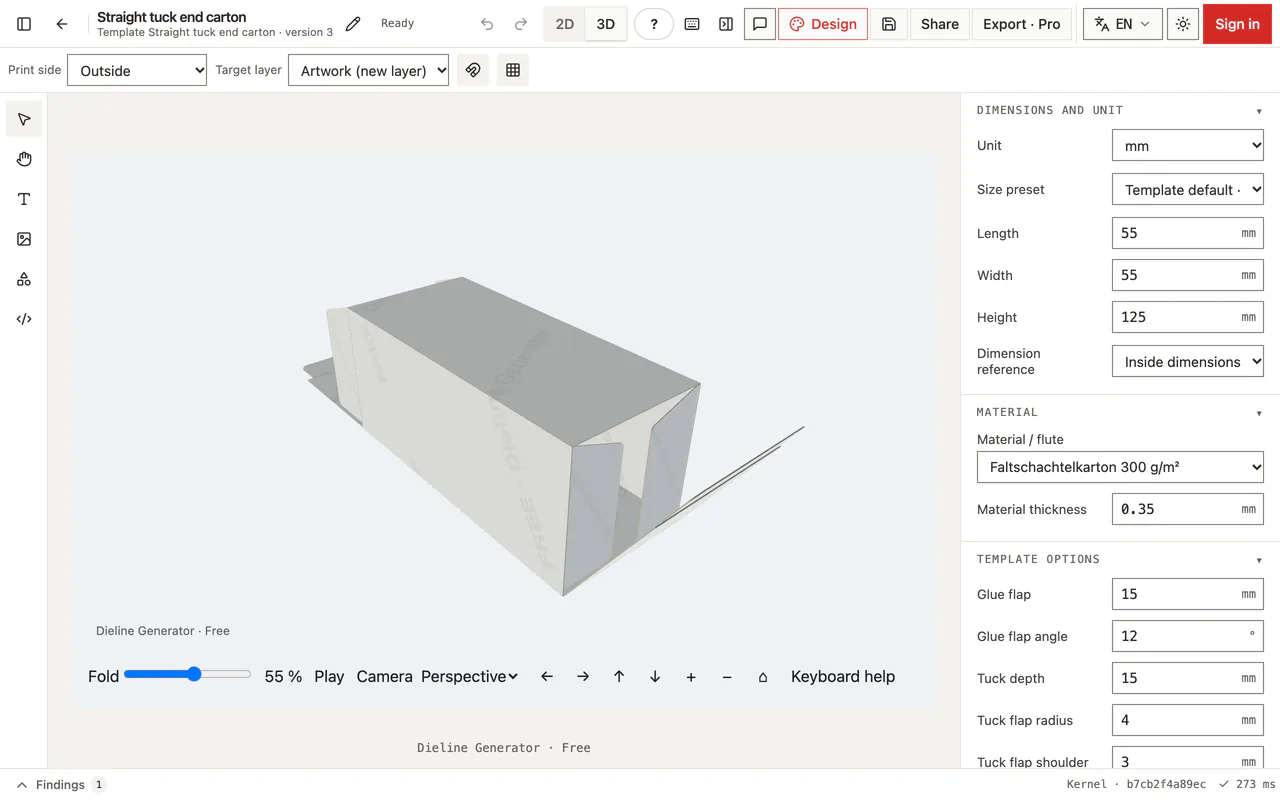Redo the last action
Image resolution: width=1280 pixels, height=800 pixels.
tap(521, 24)
